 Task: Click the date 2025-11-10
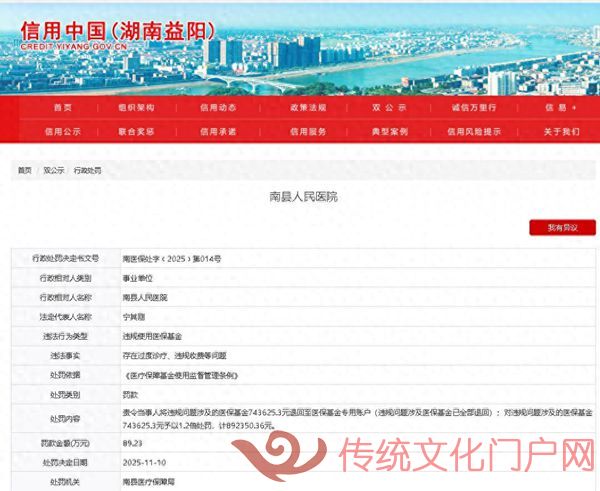144,462
